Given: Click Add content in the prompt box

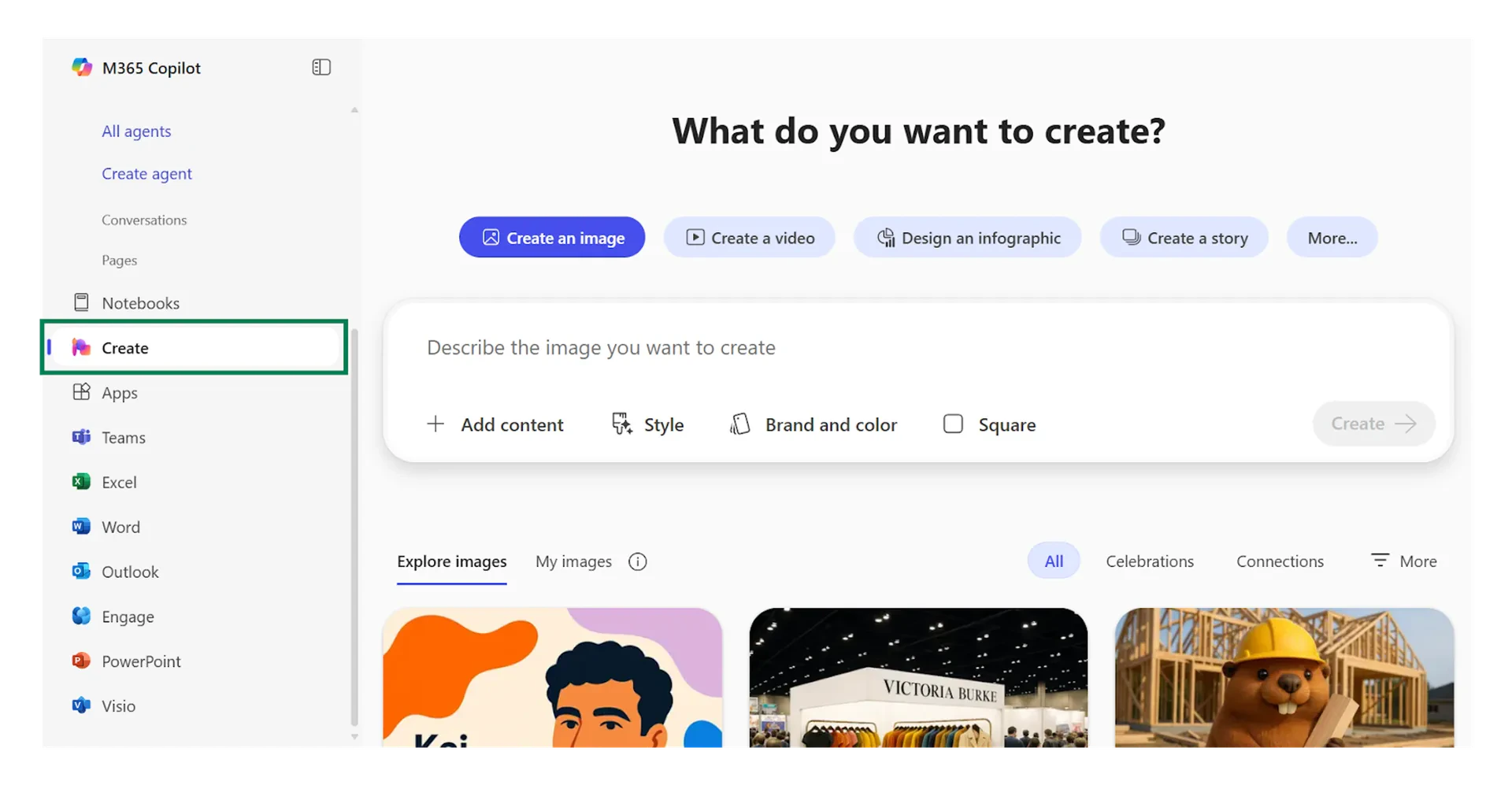Looking at the screenshot, I should click(512, 424).
